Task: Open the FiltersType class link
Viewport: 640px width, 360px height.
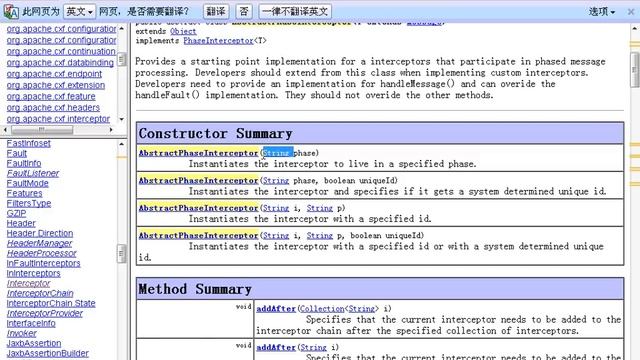Action: pos(29,203)
